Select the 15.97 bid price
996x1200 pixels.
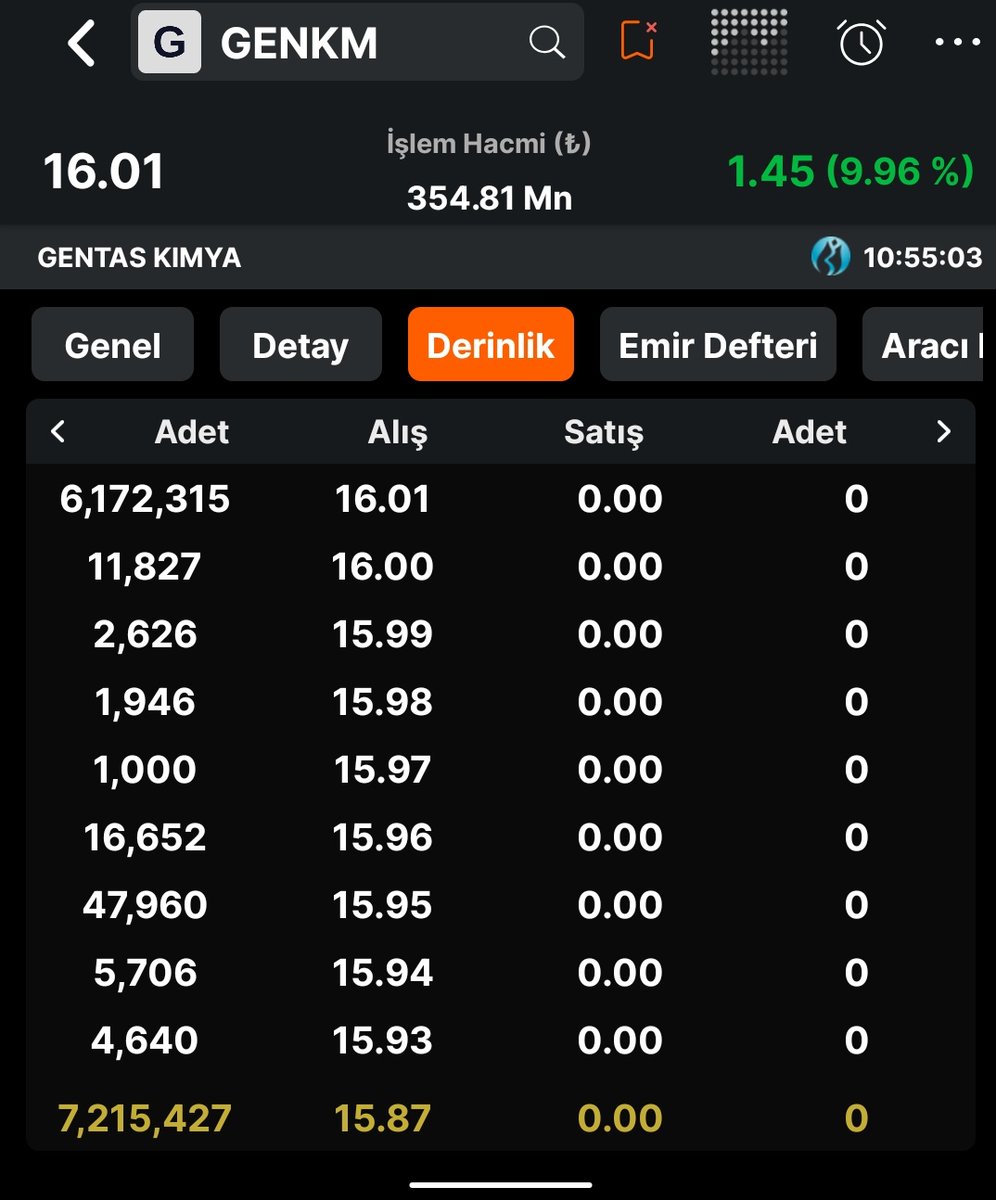383,770
